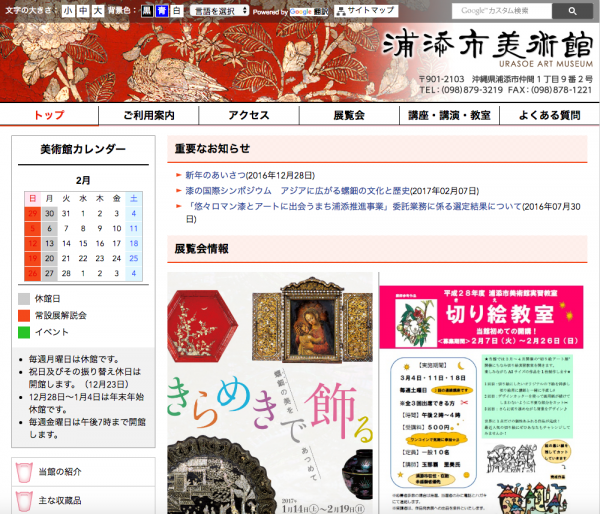Screen dimensions: 600x514
Task: Click the 休館日 legend label
Action: pos(47,299)
